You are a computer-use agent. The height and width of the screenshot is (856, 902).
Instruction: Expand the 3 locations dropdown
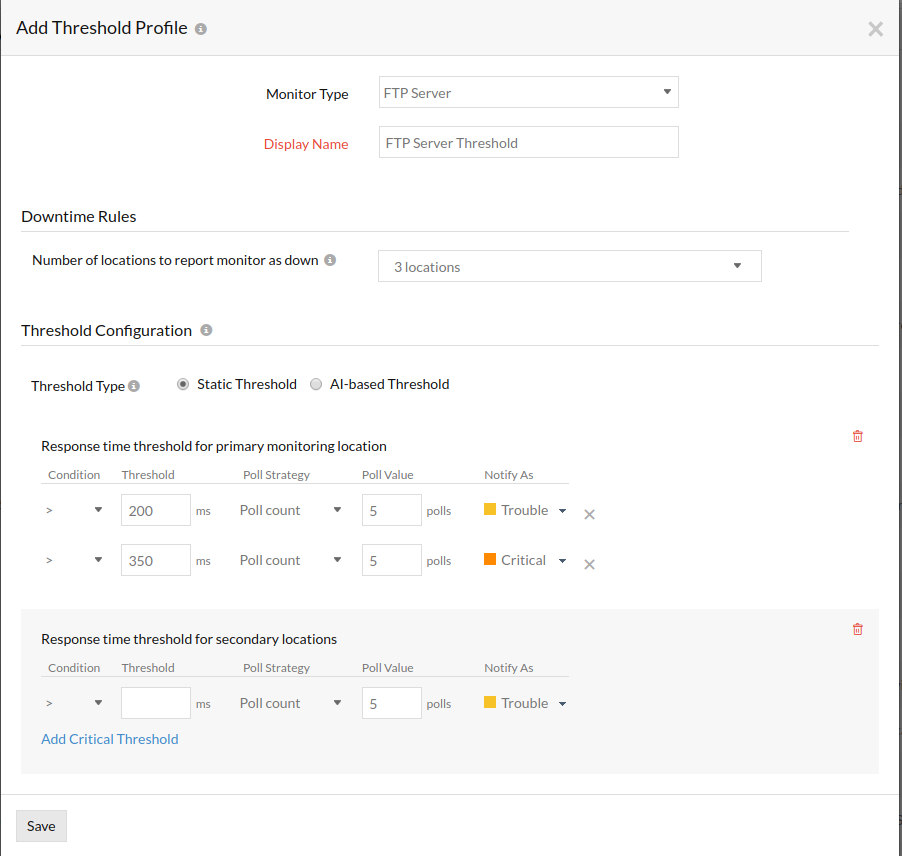click(x=569, y=267)
